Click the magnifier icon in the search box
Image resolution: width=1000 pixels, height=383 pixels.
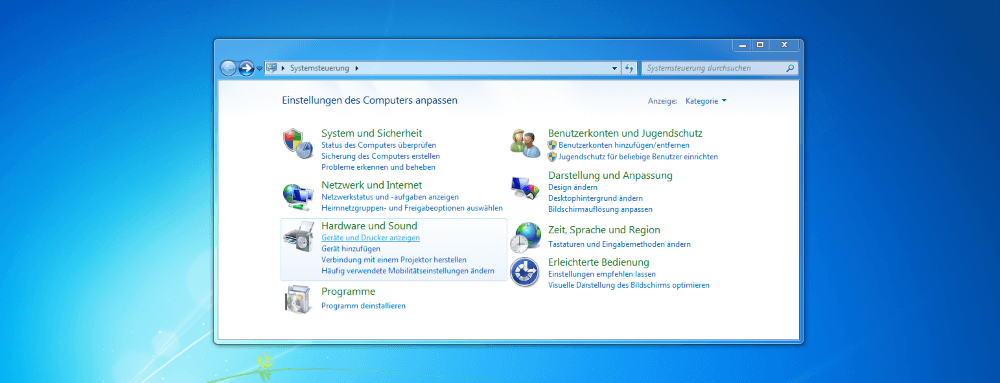coord(790,68)
